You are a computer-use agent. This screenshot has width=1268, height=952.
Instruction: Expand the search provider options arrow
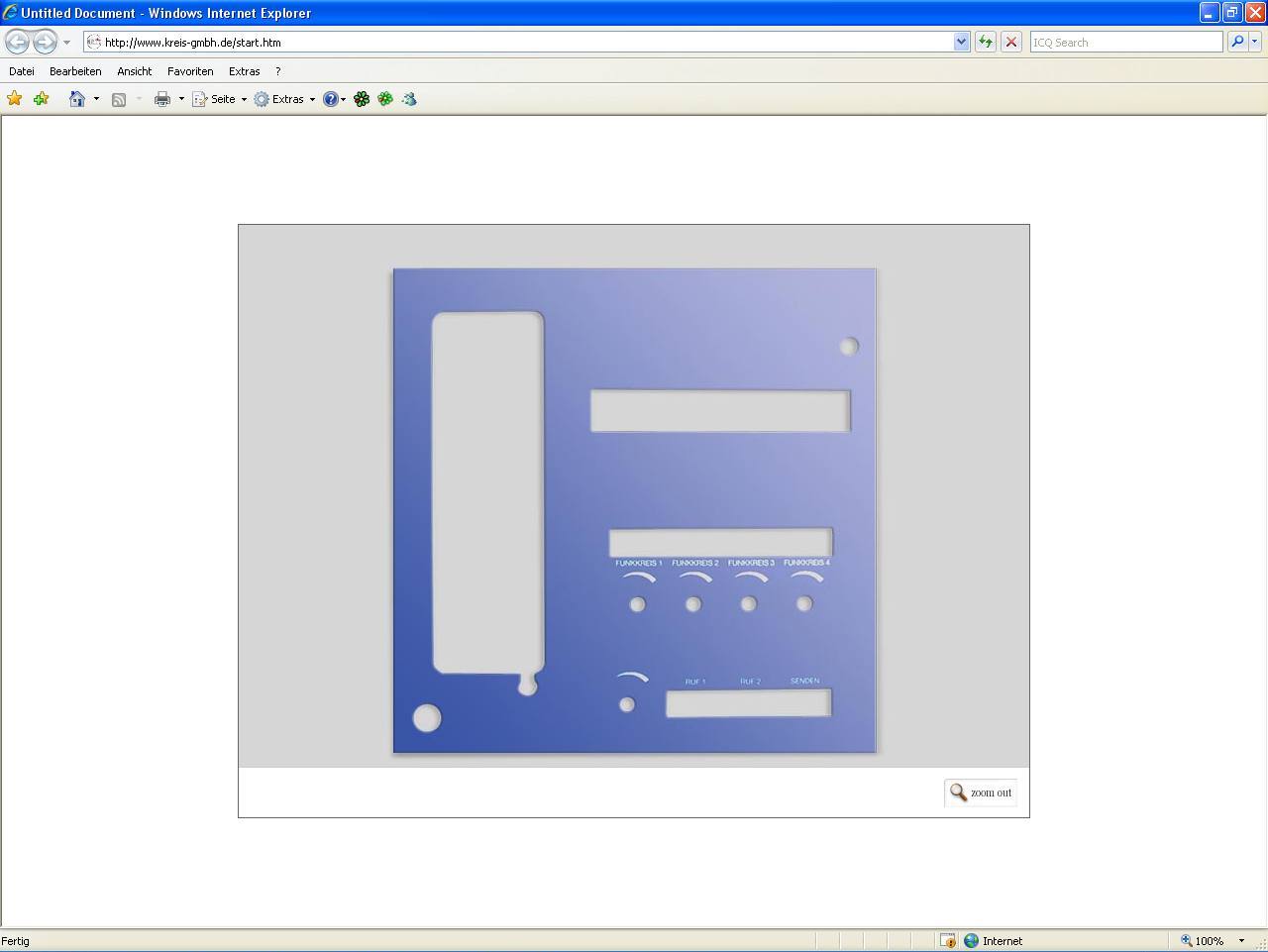1255,42
